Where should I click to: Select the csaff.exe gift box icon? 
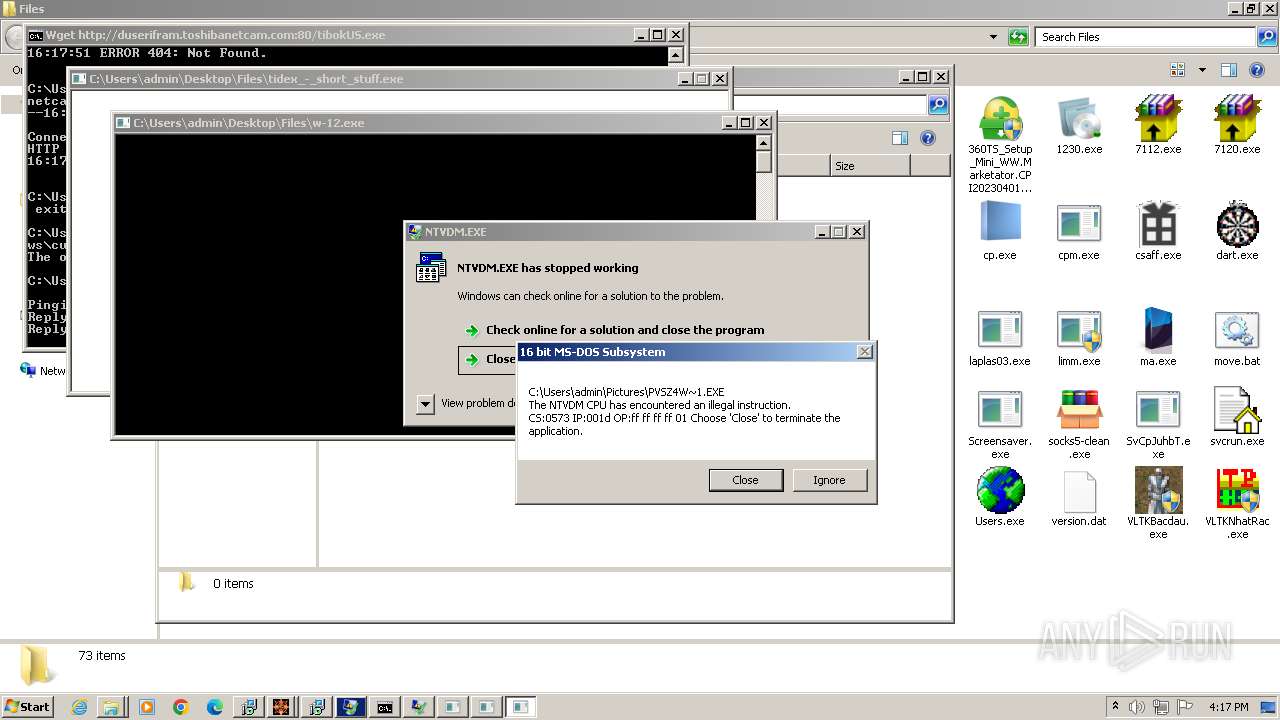(x=1158, y=224)
